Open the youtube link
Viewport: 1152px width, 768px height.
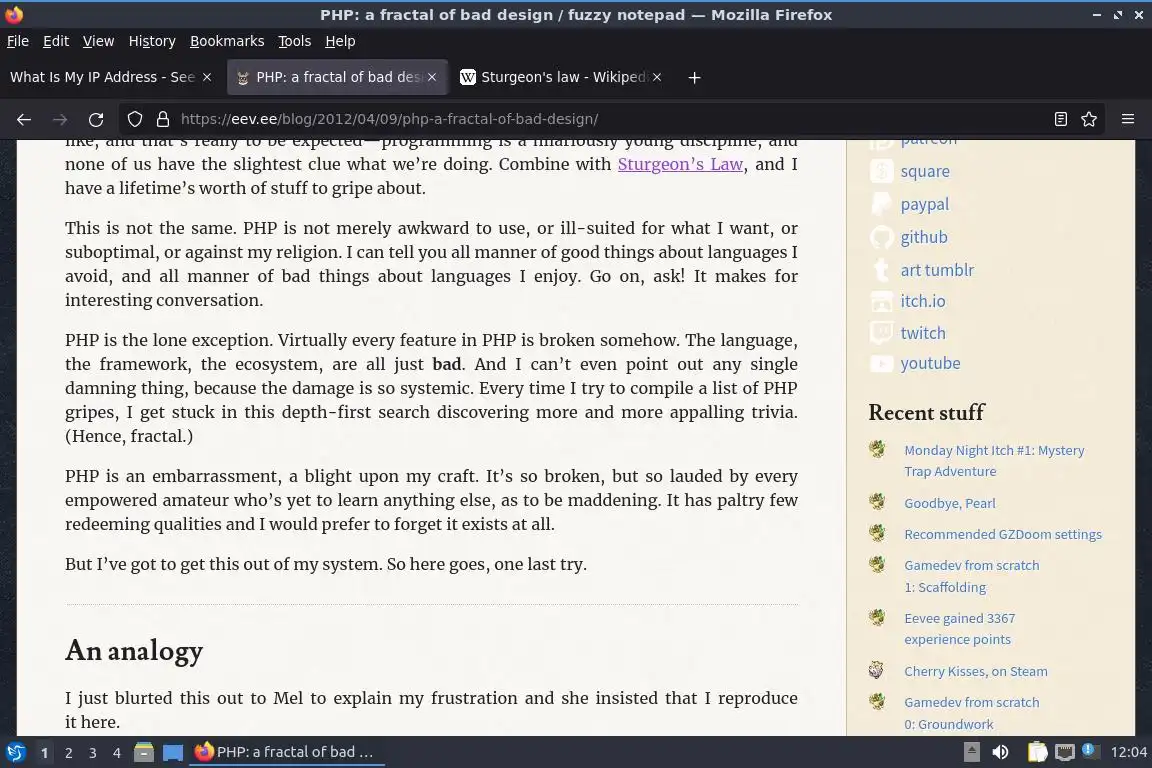click(x=930, y=363)
